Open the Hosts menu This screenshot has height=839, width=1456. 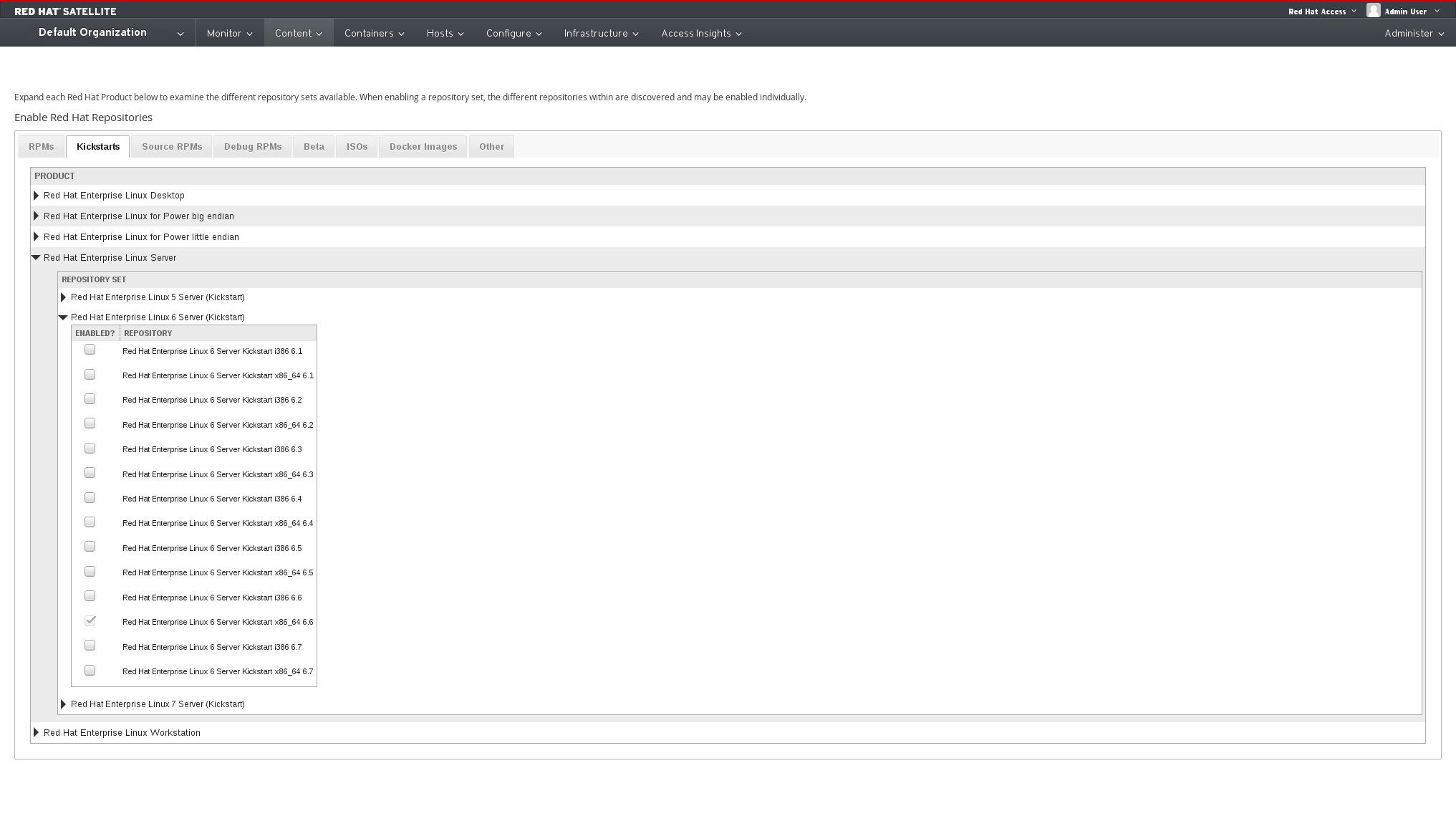click(445, 34)
